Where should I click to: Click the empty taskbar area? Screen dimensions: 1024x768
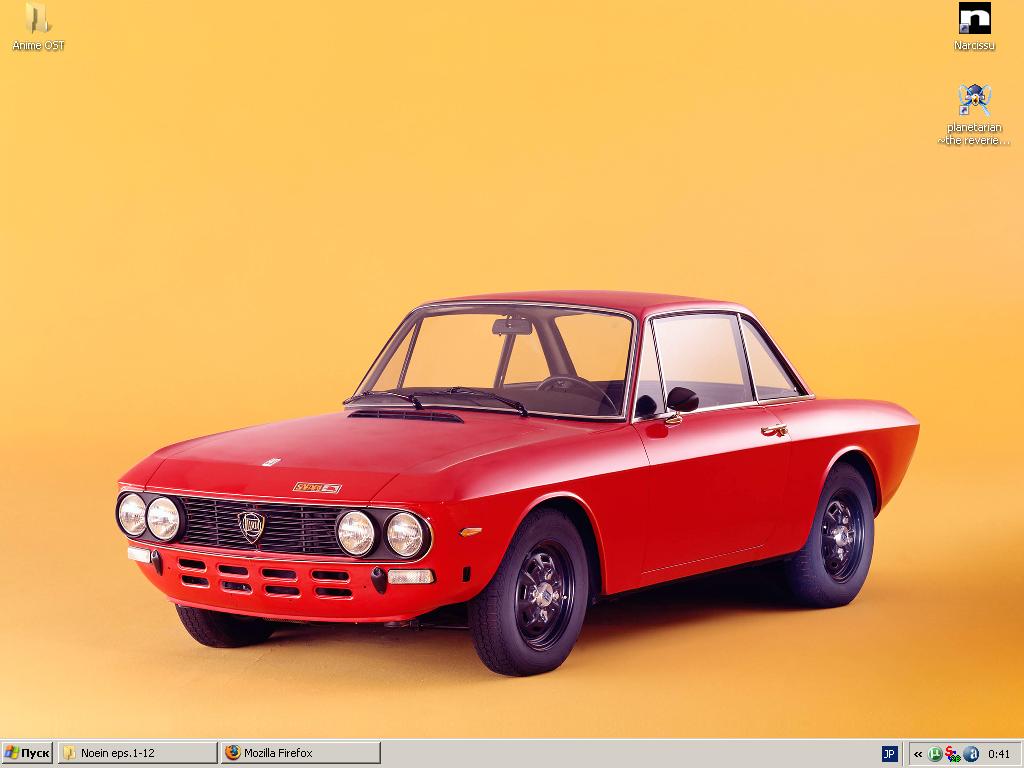coord(620,753)
